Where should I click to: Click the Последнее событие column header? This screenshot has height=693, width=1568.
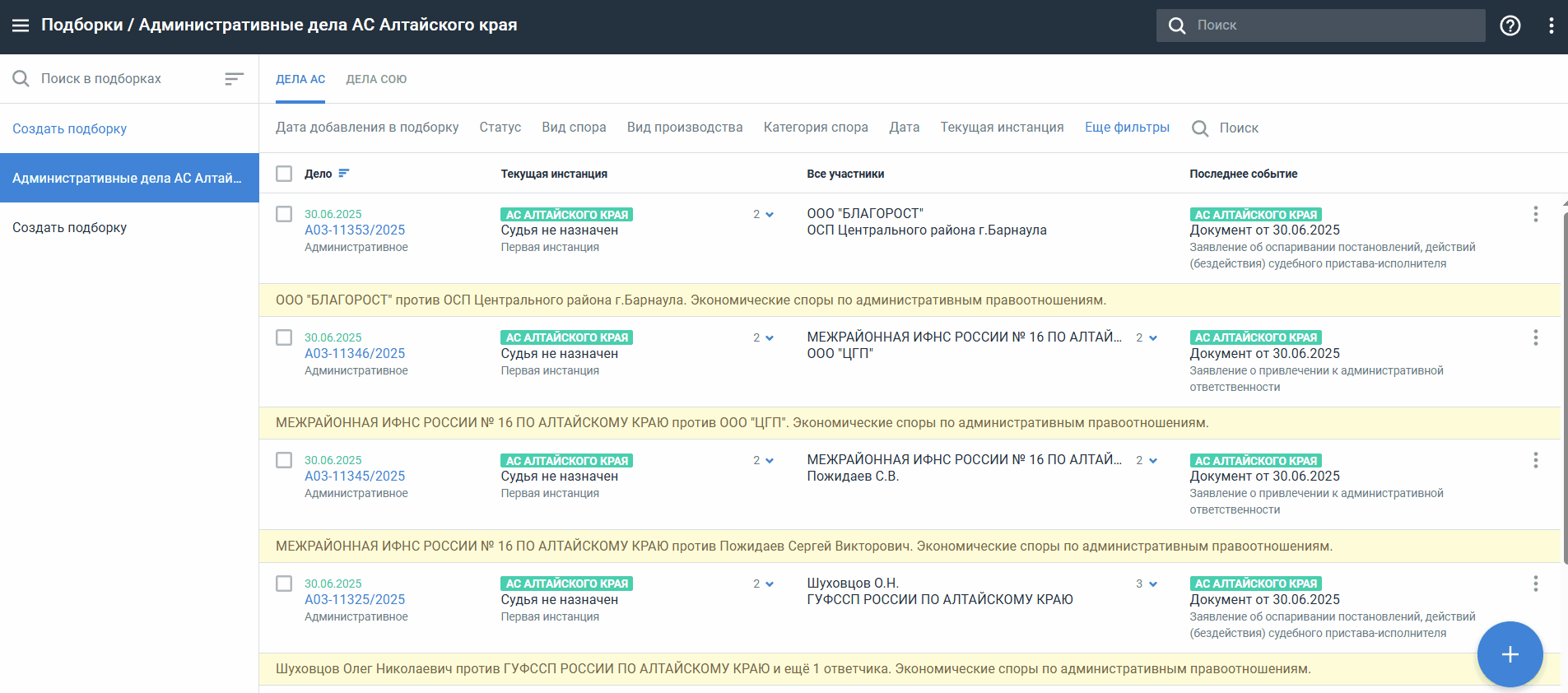1243,174
